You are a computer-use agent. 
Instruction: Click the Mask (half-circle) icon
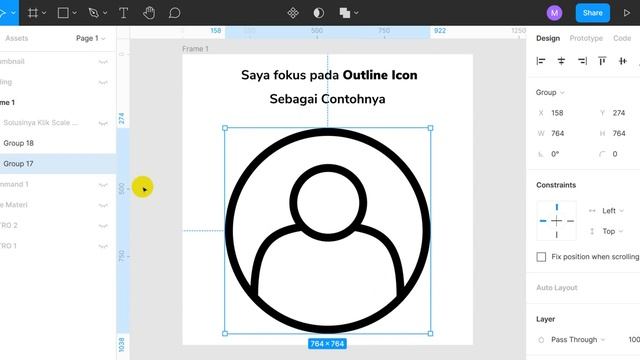pos(319,13)
